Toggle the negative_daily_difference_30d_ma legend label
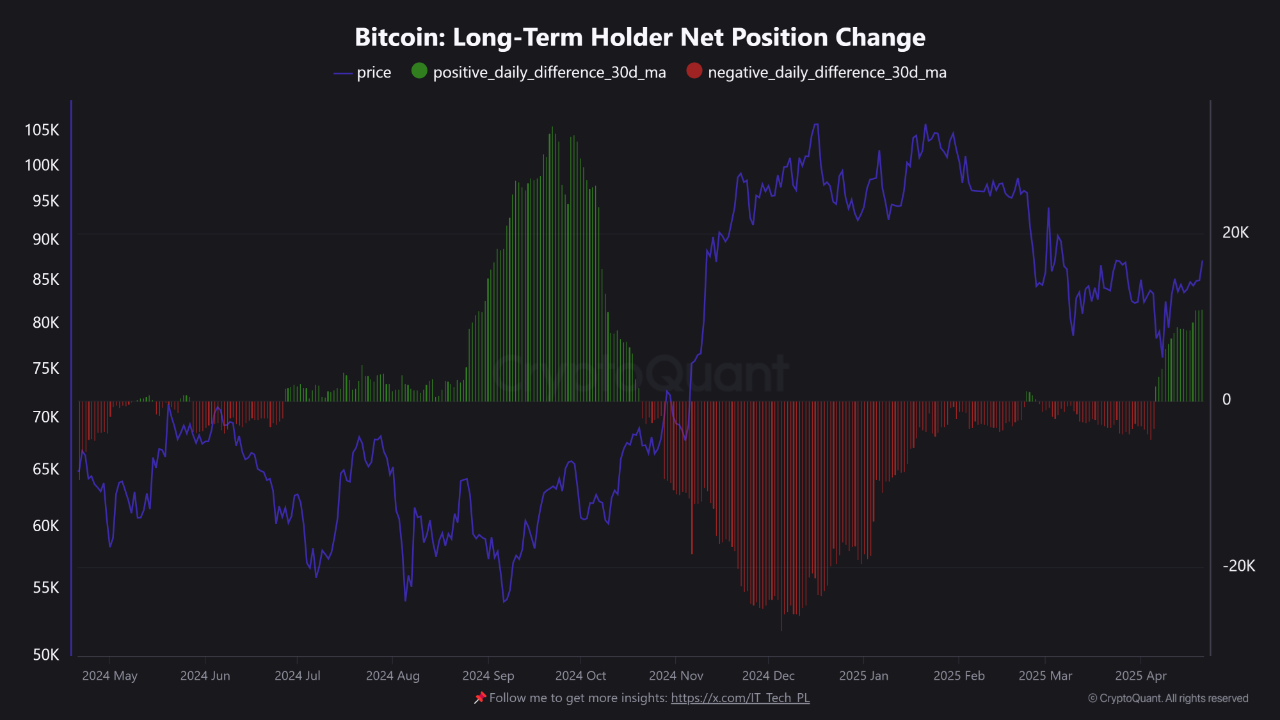 click(826, 73)
